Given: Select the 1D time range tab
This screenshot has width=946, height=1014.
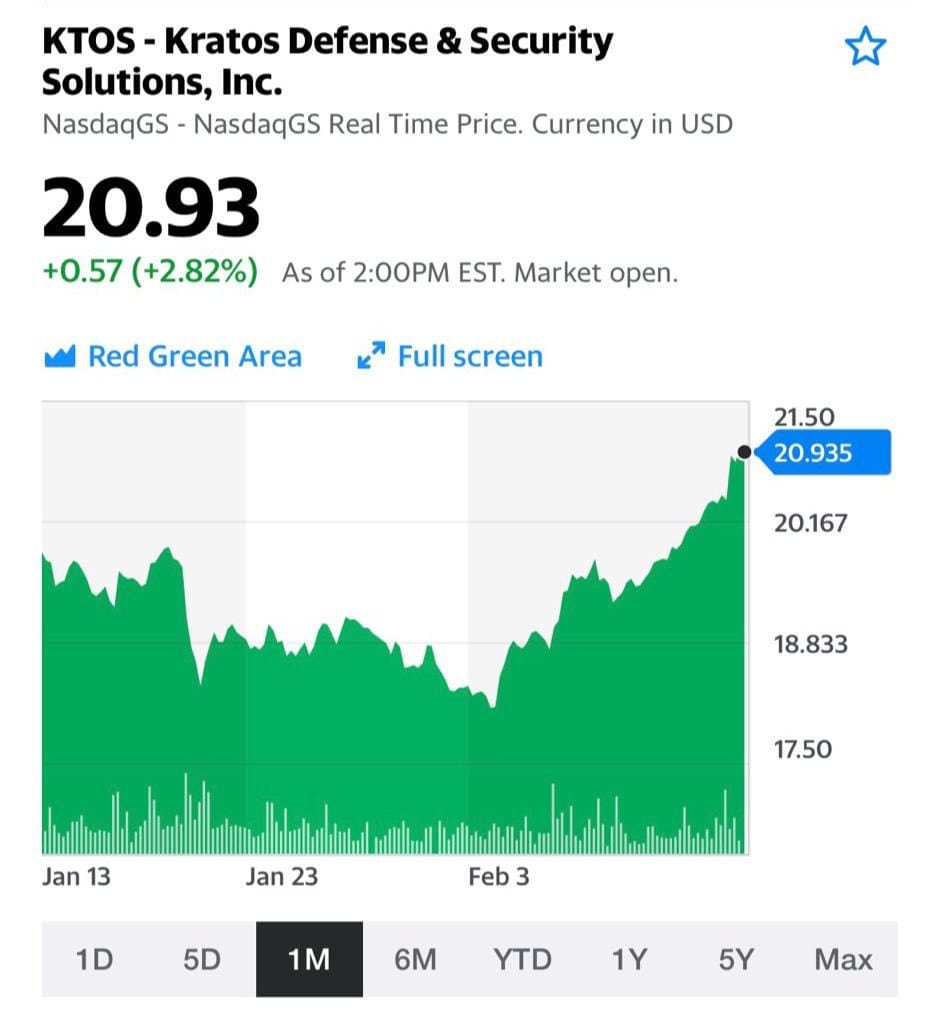Looking at the screenshot, I should (95, 960).
